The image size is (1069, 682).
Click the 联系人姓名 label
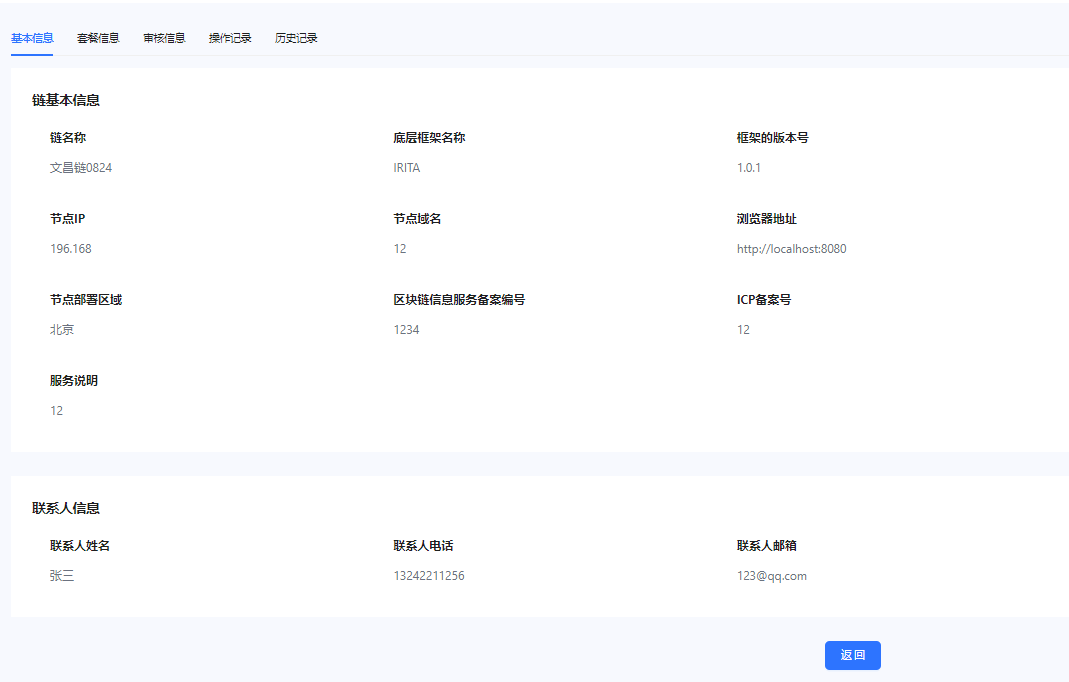(80, 546)
